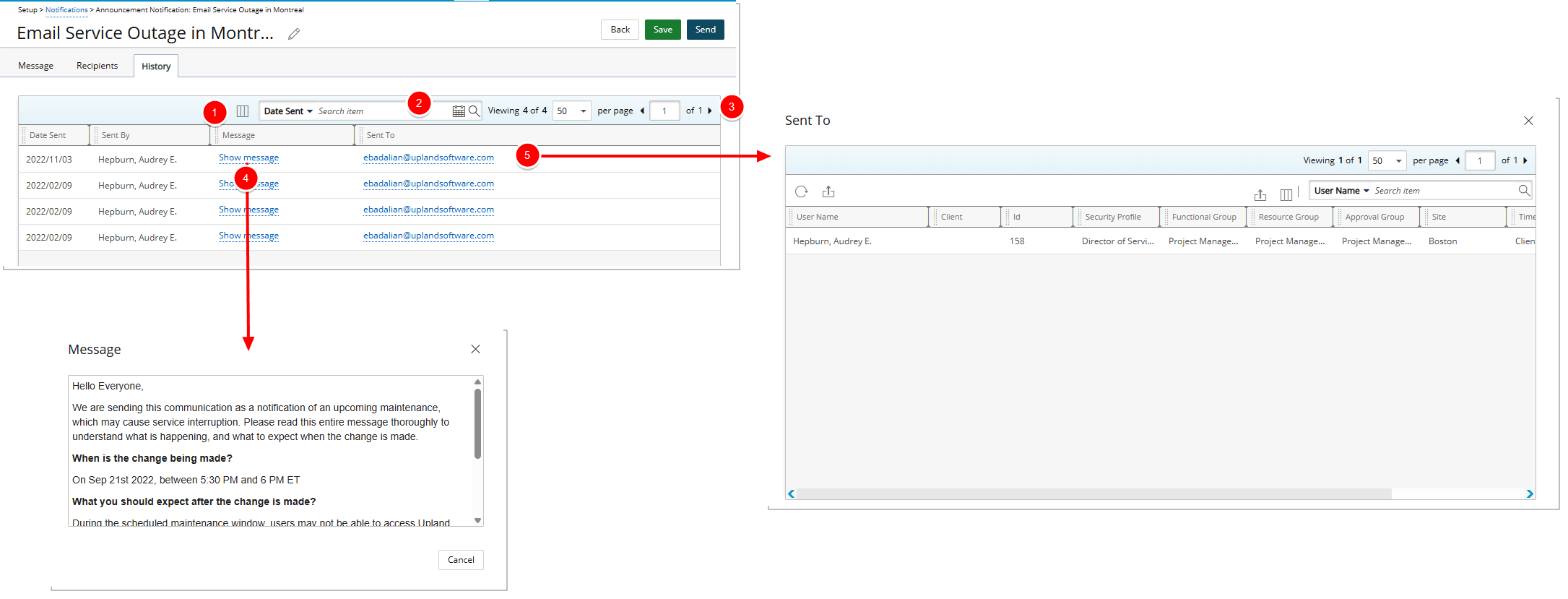This screenshot has width=1568, height=599.
Task: Click the Search item field in History toolbar
Action: tap(383, 111)
